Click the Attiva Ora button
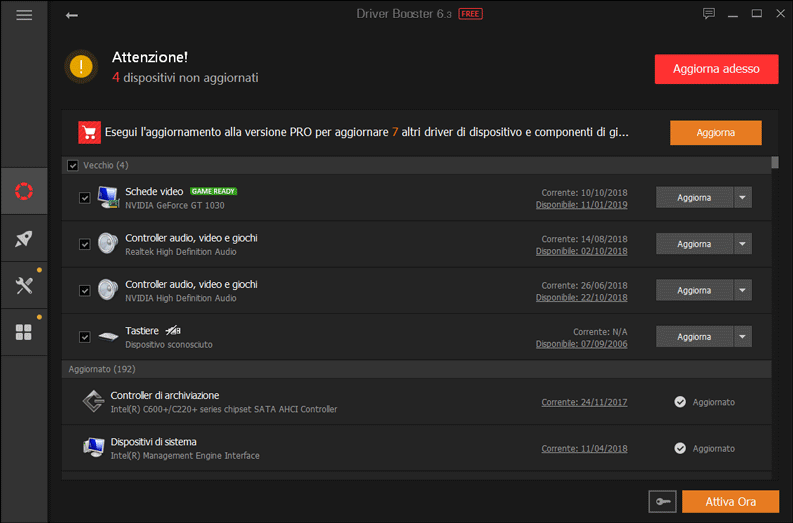Viewport: 793px width, 523px height. point(730,502)
